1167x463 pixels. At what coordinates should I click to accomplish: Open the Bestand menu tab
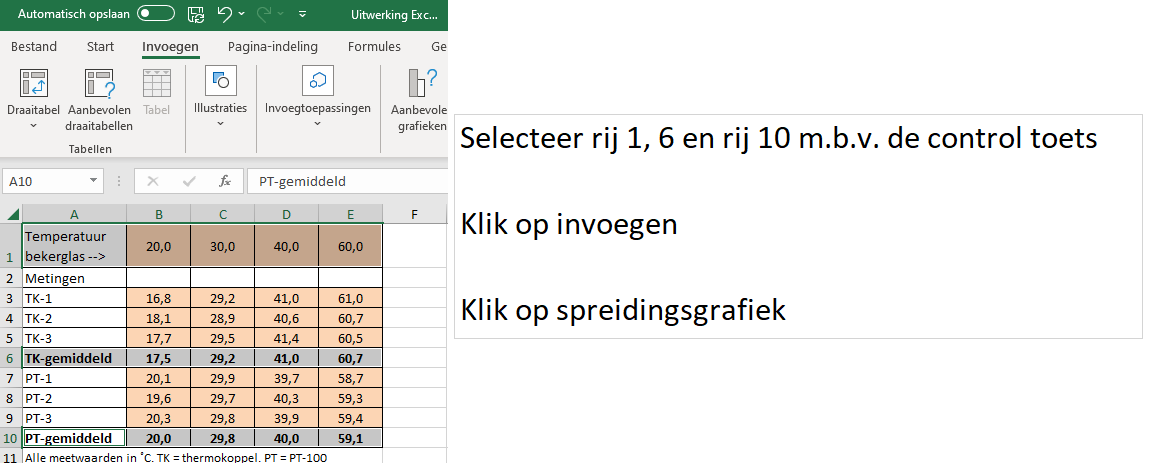tap(34, 47)
